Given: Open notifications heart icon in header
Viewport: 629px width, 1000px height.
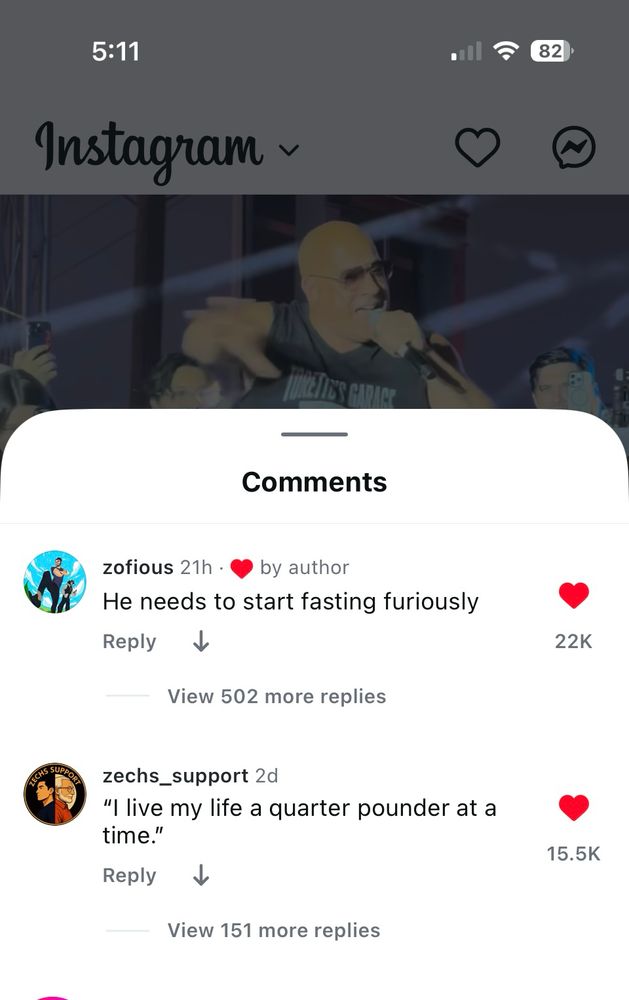Looking at the screenshot, I should pos(477,147).
